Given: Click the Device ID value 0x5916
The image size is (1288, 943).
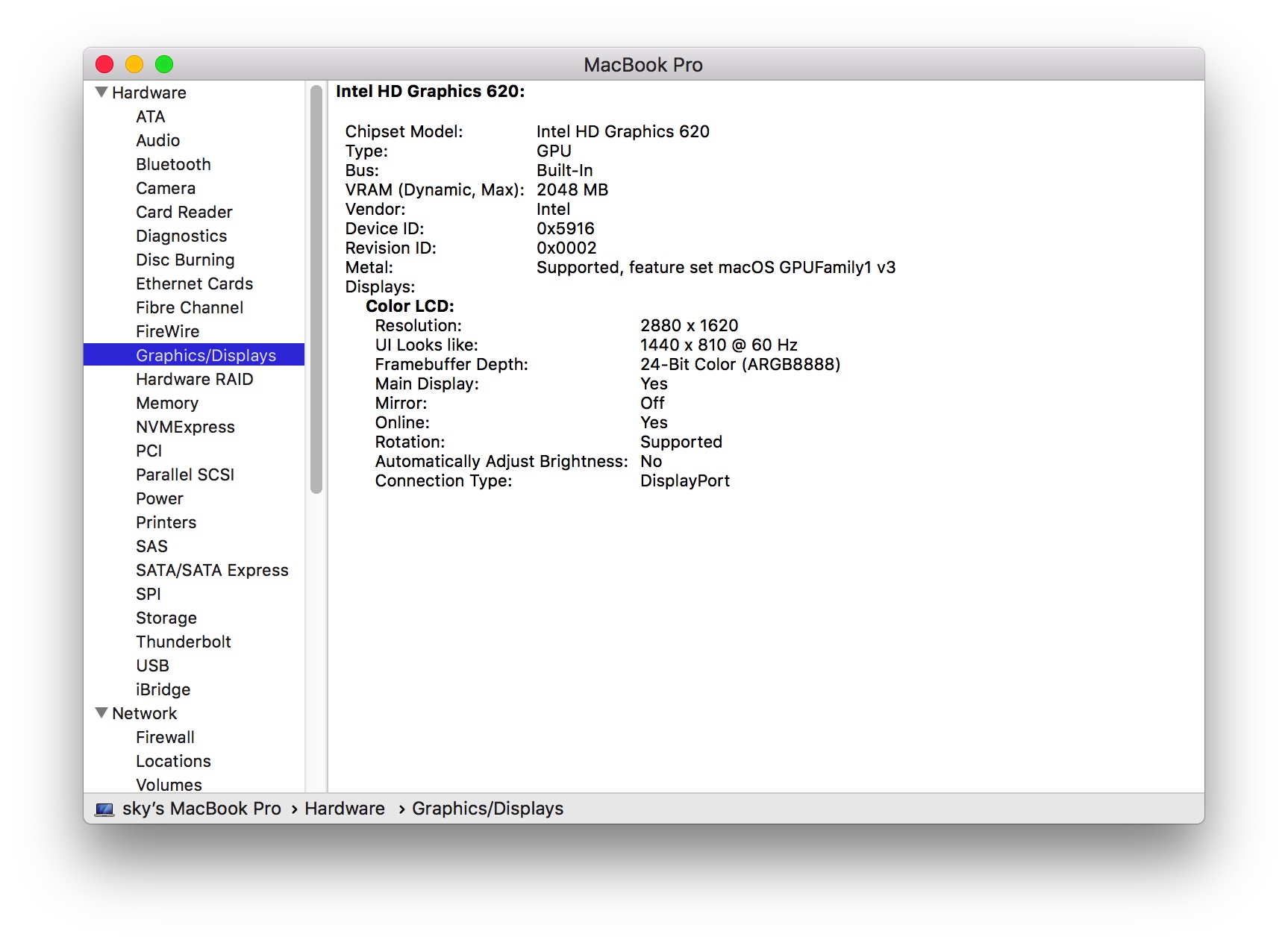Looking at the screenshot, I should (565, 228).
